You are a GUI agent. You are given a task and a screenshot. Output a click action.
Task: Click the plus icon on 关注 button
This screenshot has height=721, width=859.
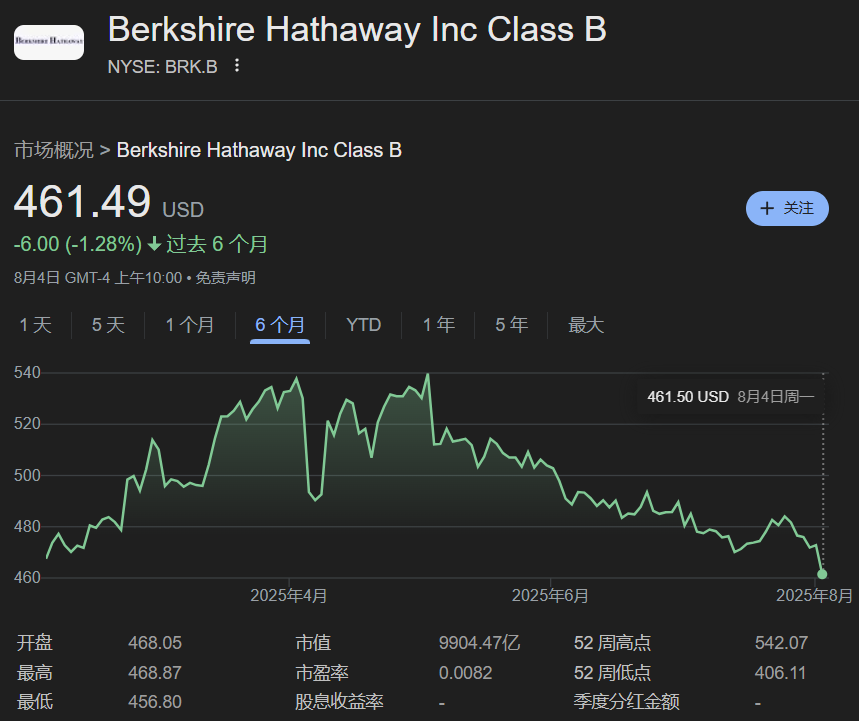coord(767,208)
